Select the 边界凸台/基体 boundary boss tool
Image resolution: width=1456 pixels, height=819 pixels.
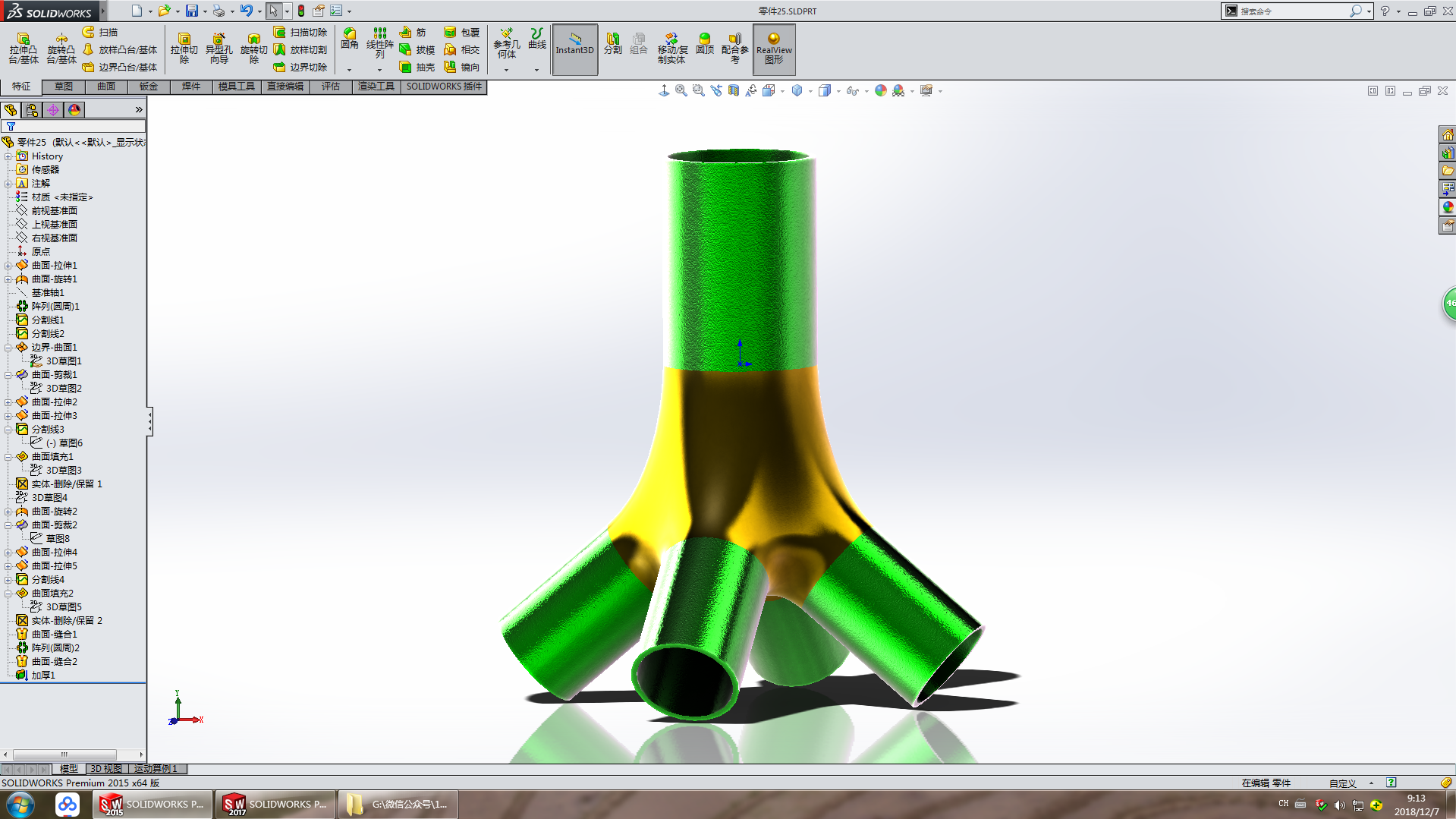tap(120, 67)
